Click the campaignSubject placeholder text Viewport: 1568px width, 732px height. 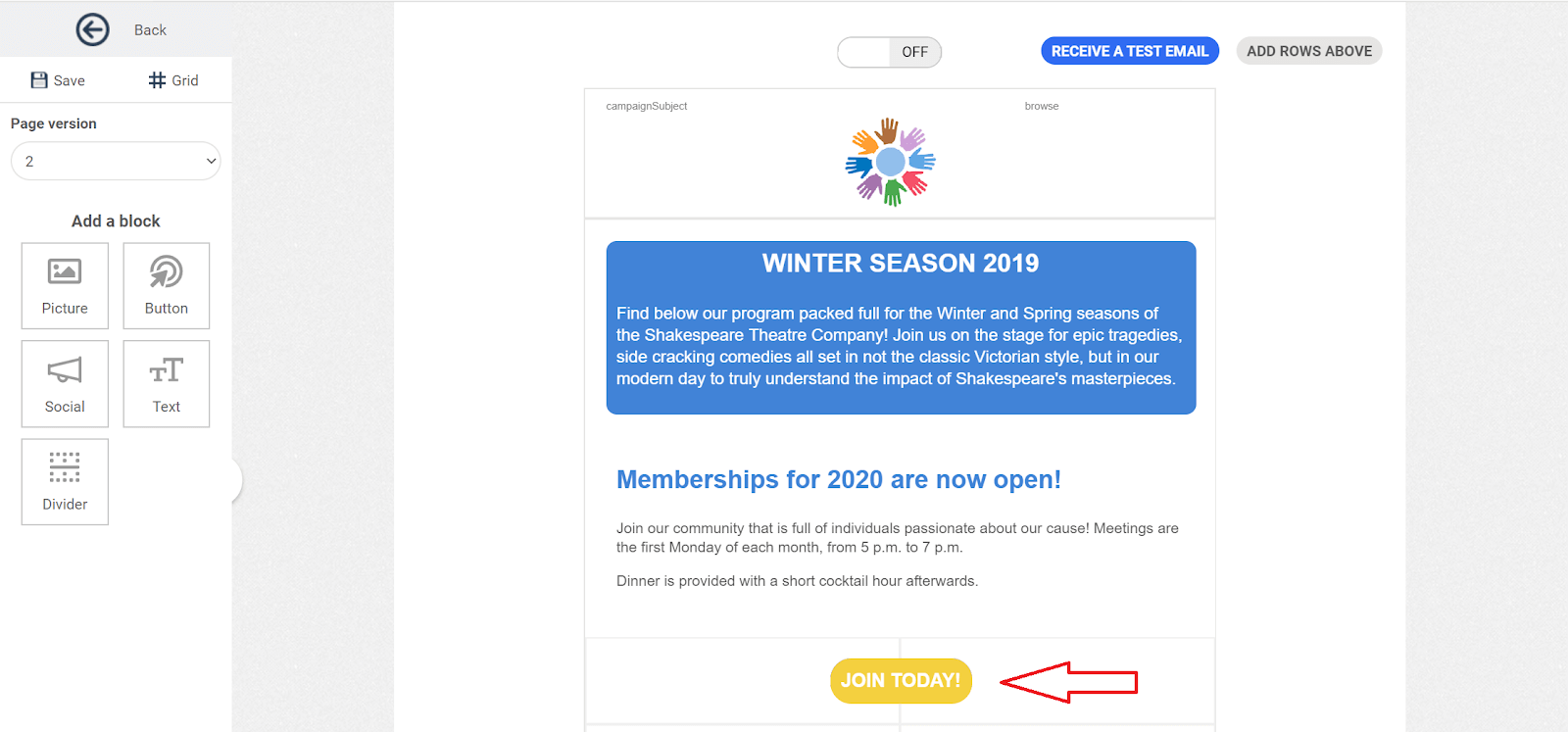647,106
